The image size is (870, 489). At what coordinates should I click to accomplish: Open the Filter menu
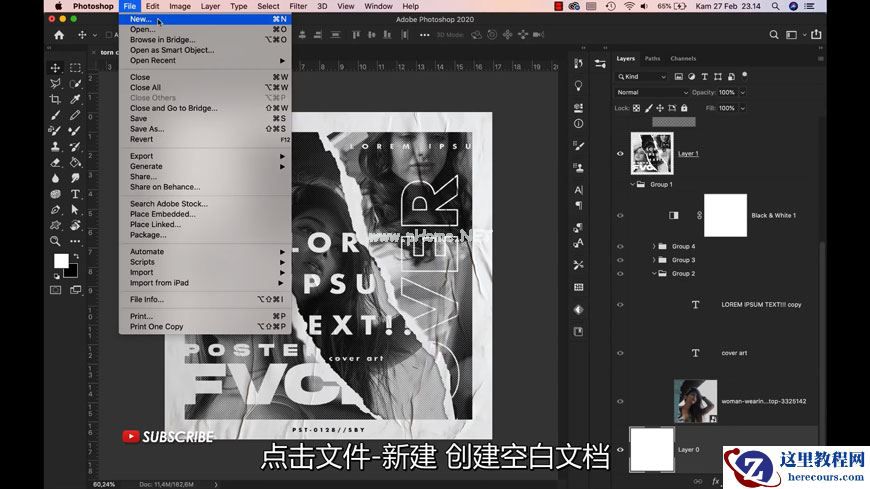pos(298,6)
